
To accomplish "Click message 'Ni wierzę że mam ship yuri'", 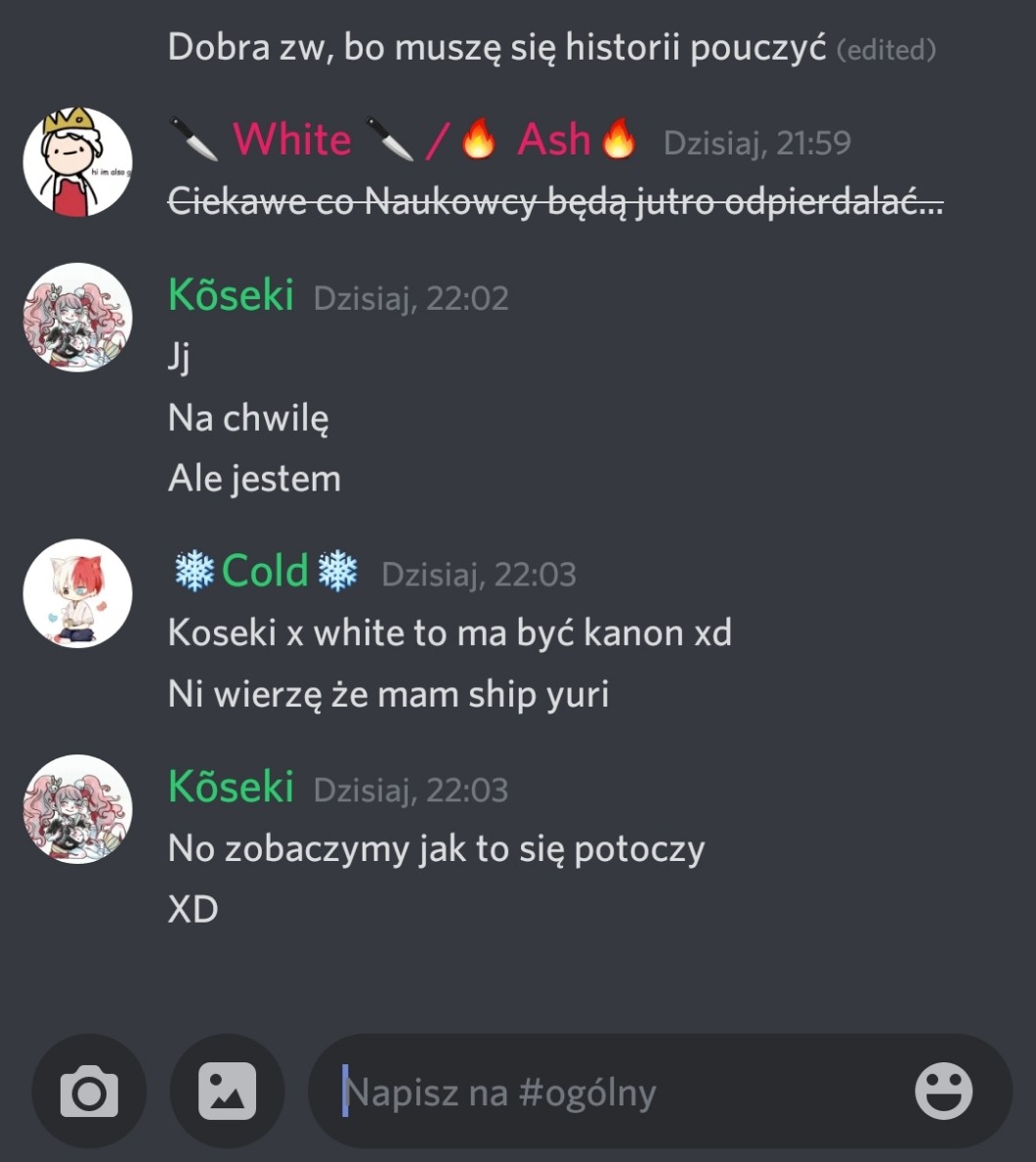I will pos(388,695).
